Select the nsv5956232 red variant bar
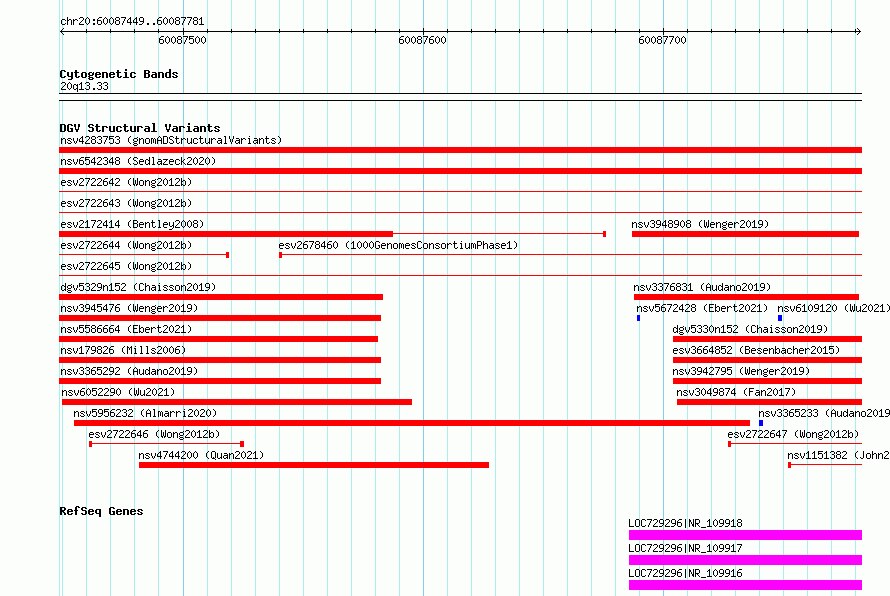The height and width of the screenshot is (596, 890). coord(412,423)
